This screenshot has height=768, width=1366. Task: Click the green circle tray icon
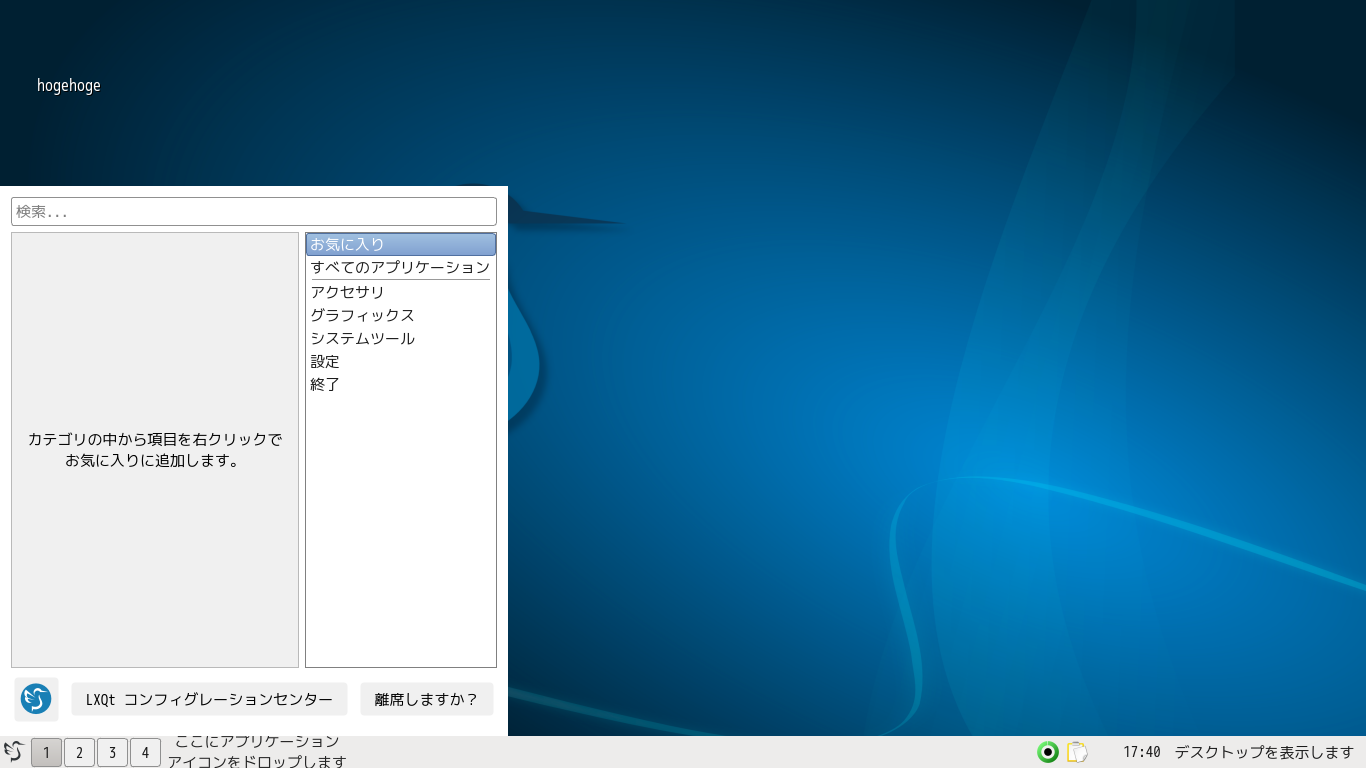tap(1047, 752)
